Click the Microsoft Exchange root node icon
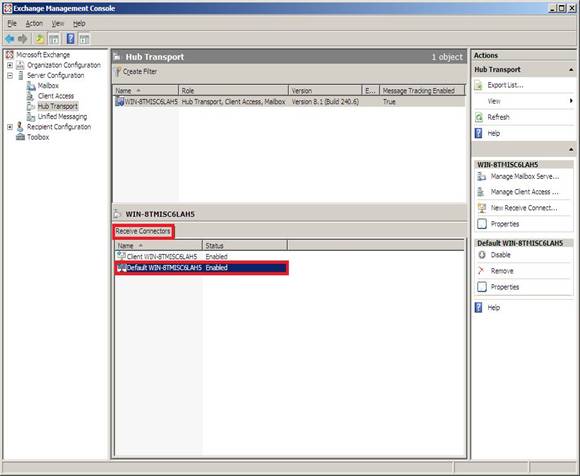Viewport: 580px width, 476px height. (9, 55)
